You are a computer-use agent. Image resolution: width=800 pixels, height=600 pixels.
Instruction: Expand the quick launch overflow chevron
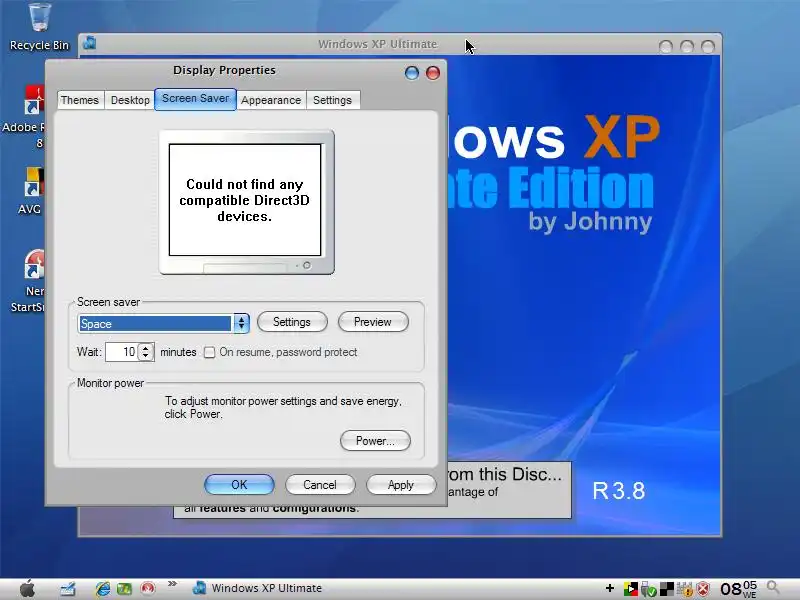point(172,584)
